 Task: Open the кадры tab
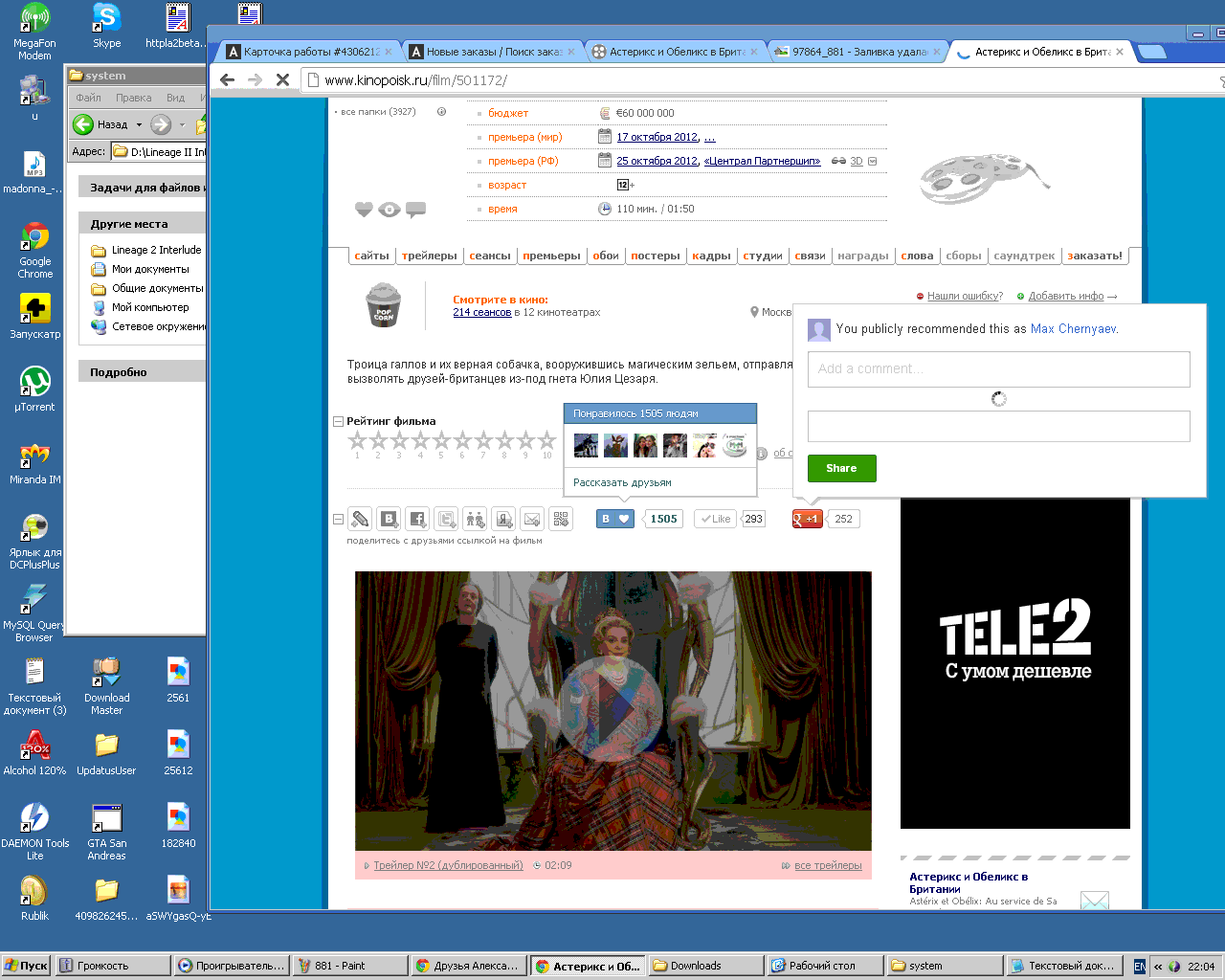(x=711, y=256)
